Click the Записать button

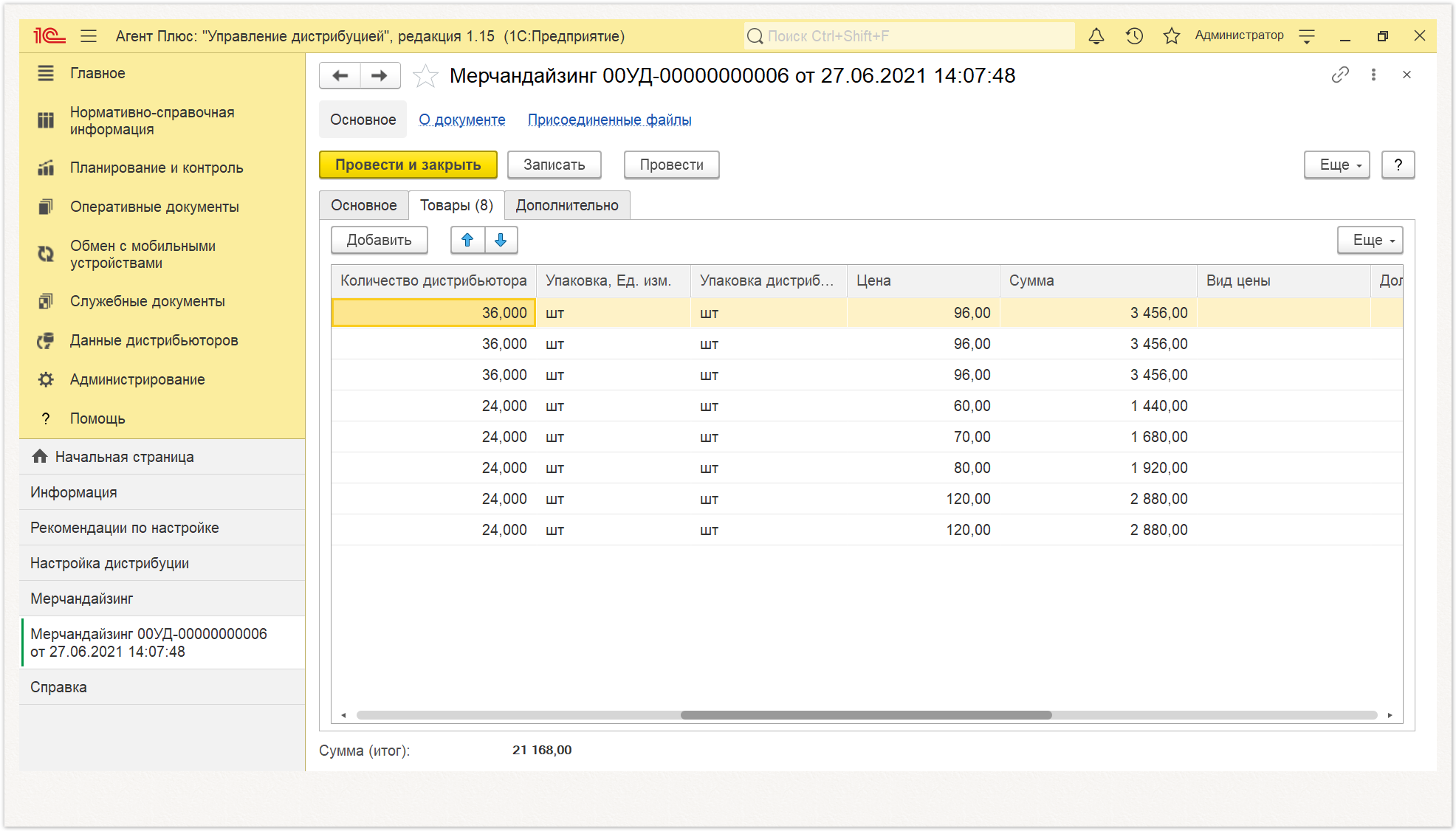click(554, 165)
